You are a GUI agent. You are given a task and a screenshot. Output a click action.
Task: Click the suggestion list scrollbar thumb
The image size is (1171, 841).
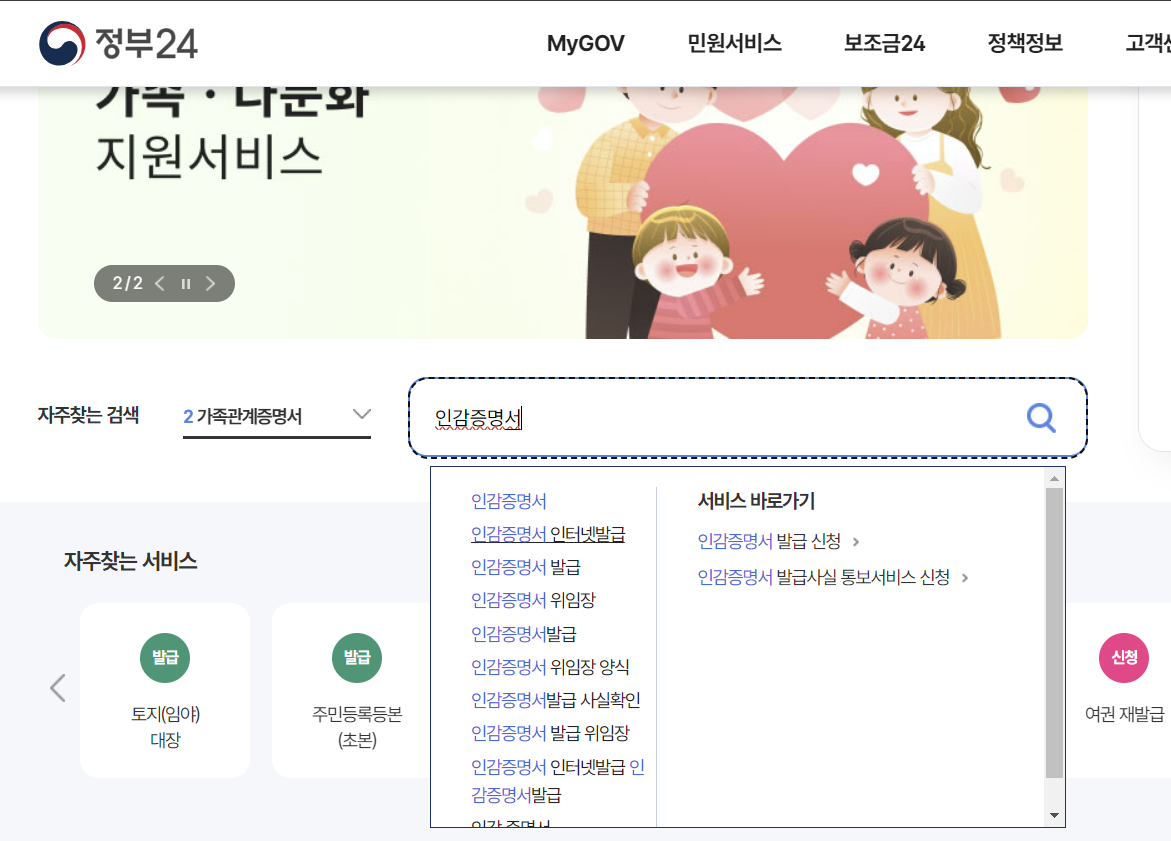[x=1054, y=633]
